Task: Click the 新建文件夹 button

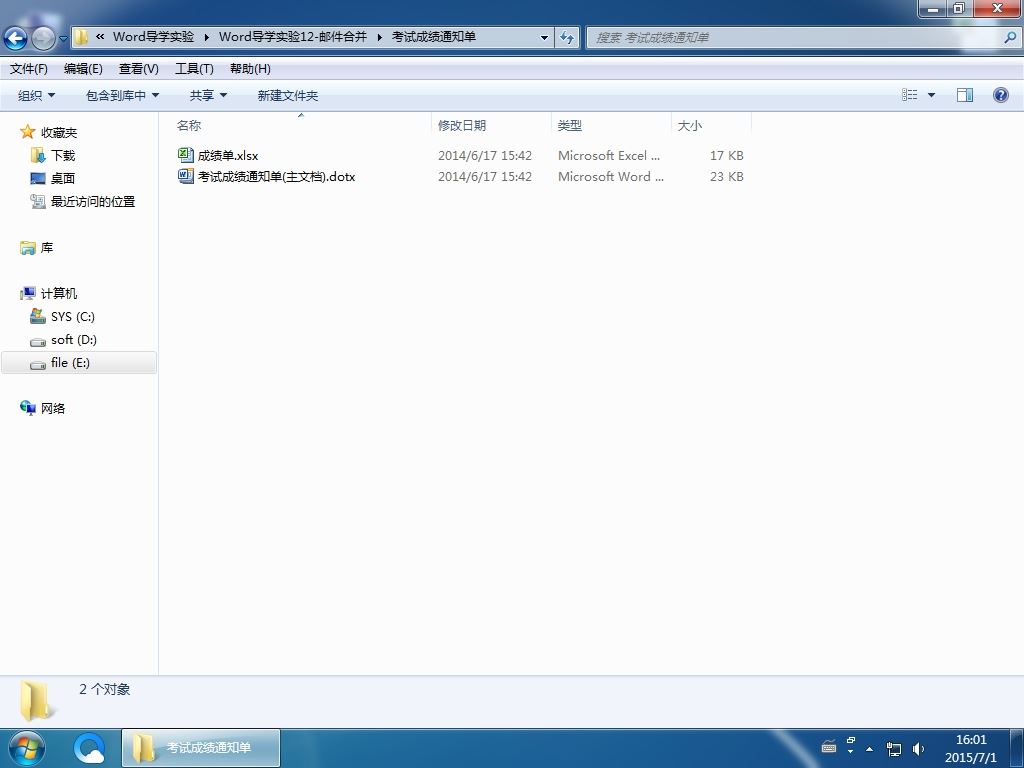Action: point(287,95)
